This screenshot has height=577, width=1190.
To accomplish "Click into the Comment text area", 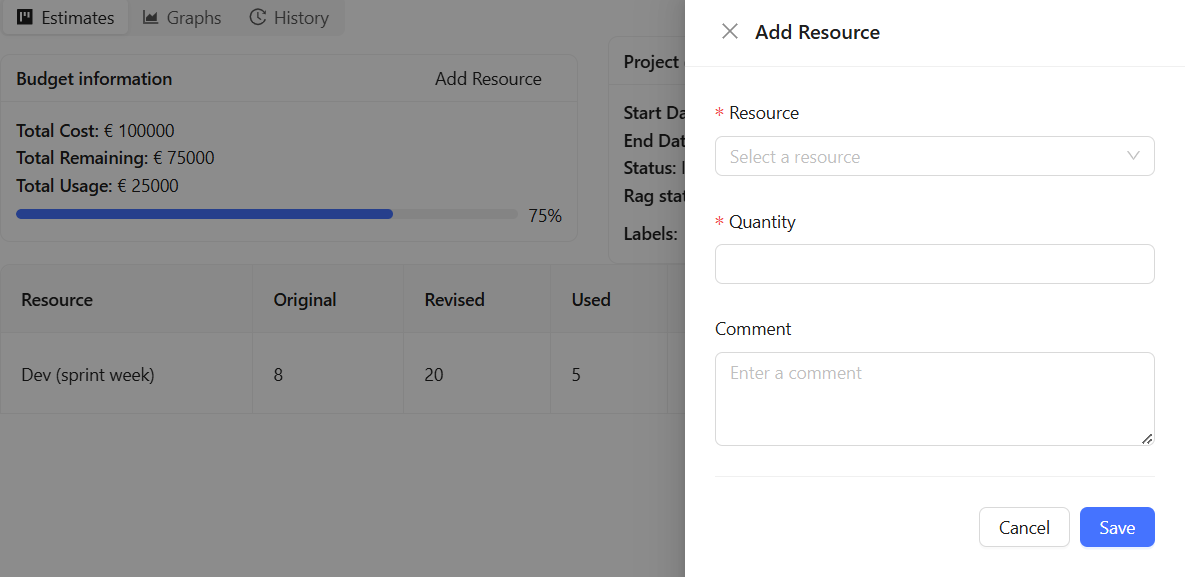I will click(x=934, y=398).
